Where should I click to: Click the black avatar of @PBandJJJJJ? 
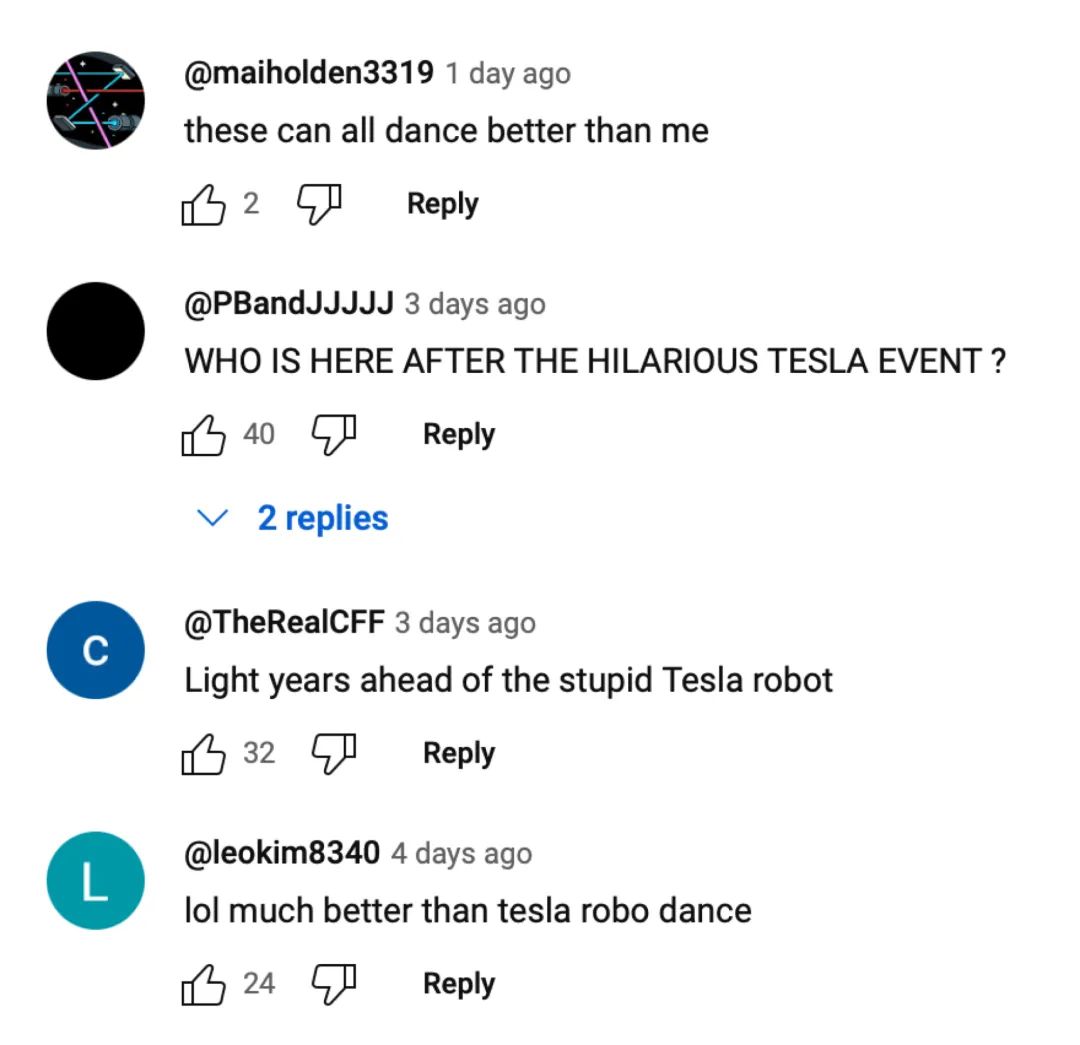[x=96, y=331]
